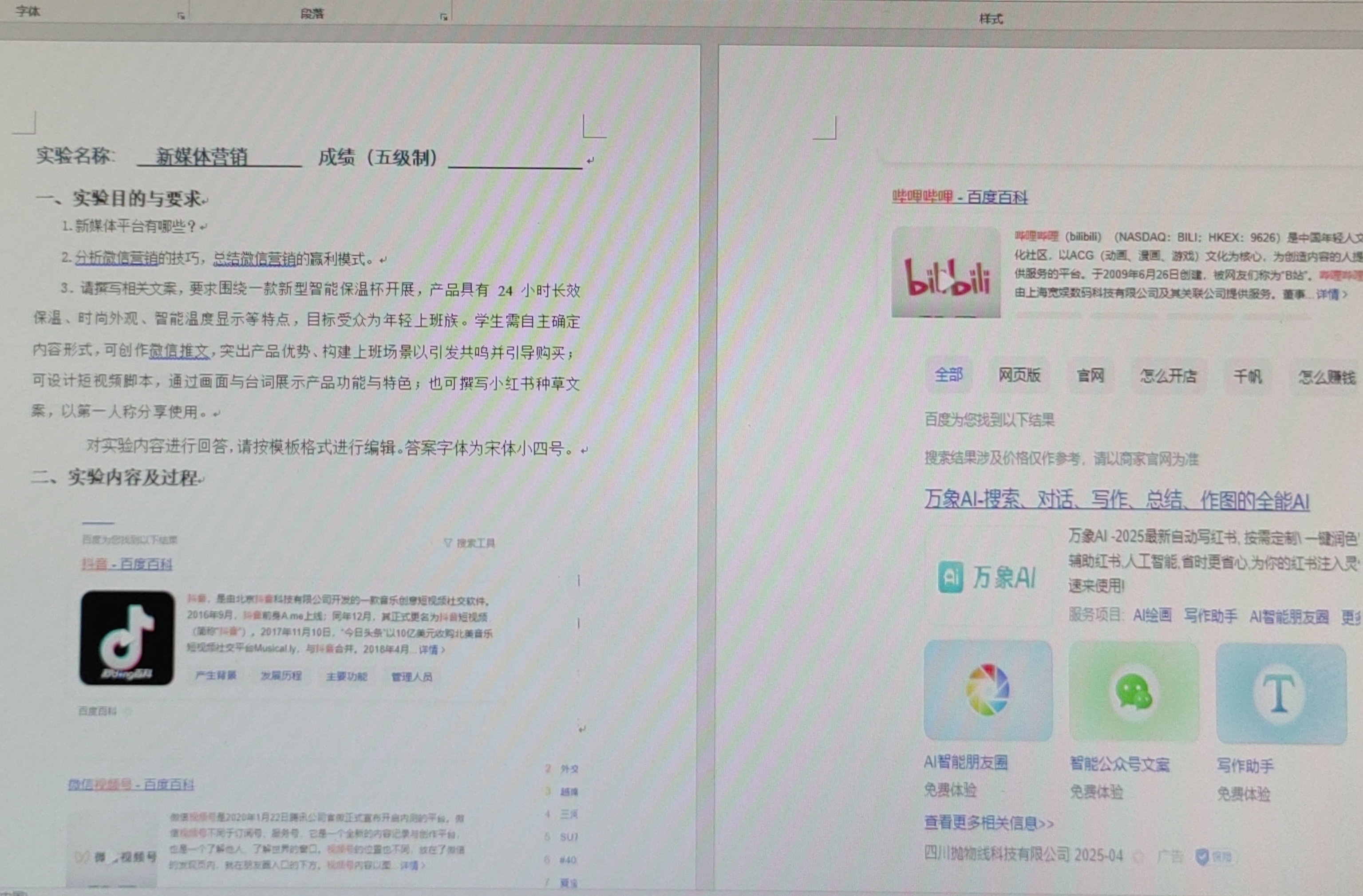Select the 全部 search tab

[948, 375]
